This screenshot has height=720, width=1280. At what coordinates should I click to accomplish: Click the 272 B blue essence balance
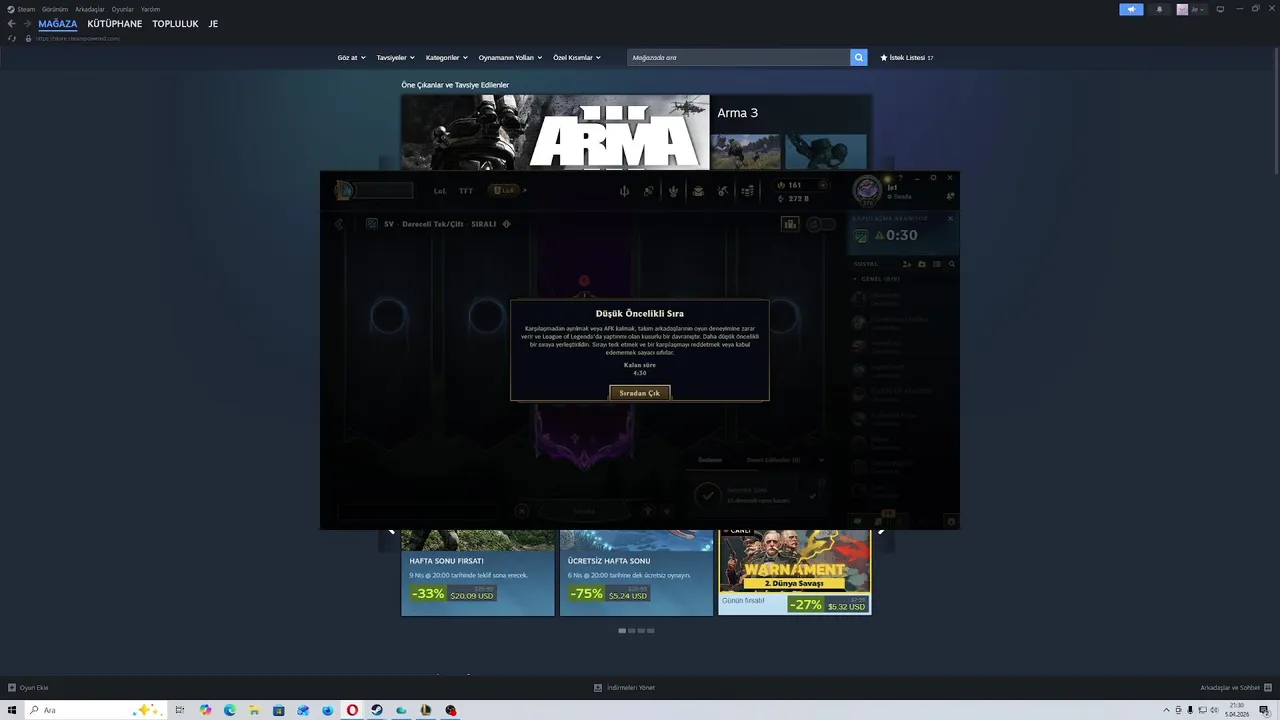793,199
